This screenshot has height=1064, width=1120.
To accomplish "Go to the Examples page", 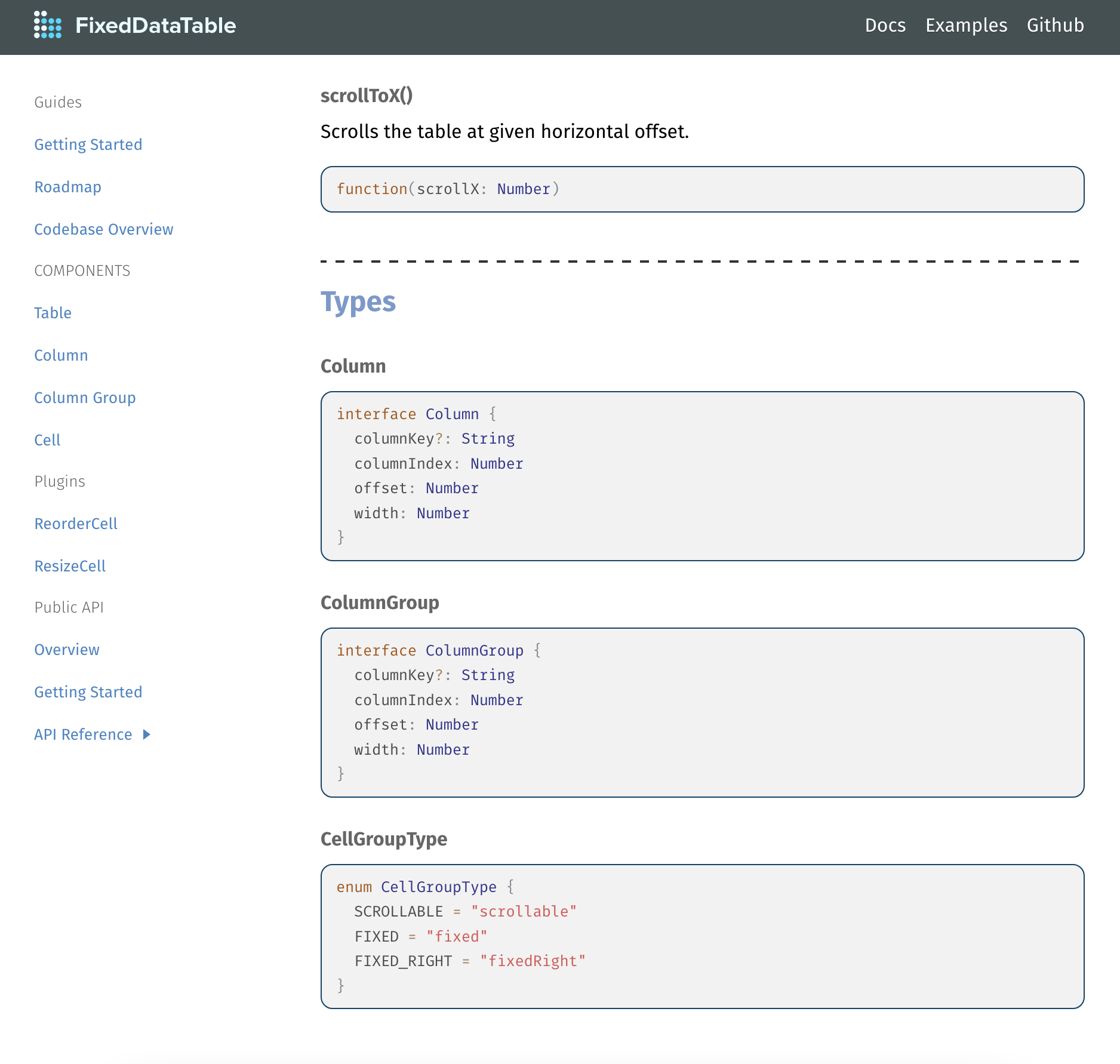I will tap(966, 25).
